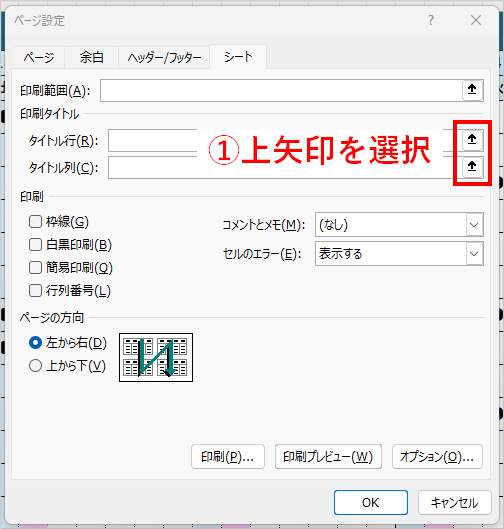Click the help question mark icon
Image resolution: width=504 pixels, height=529 pixels.
(x=431, y=20)
